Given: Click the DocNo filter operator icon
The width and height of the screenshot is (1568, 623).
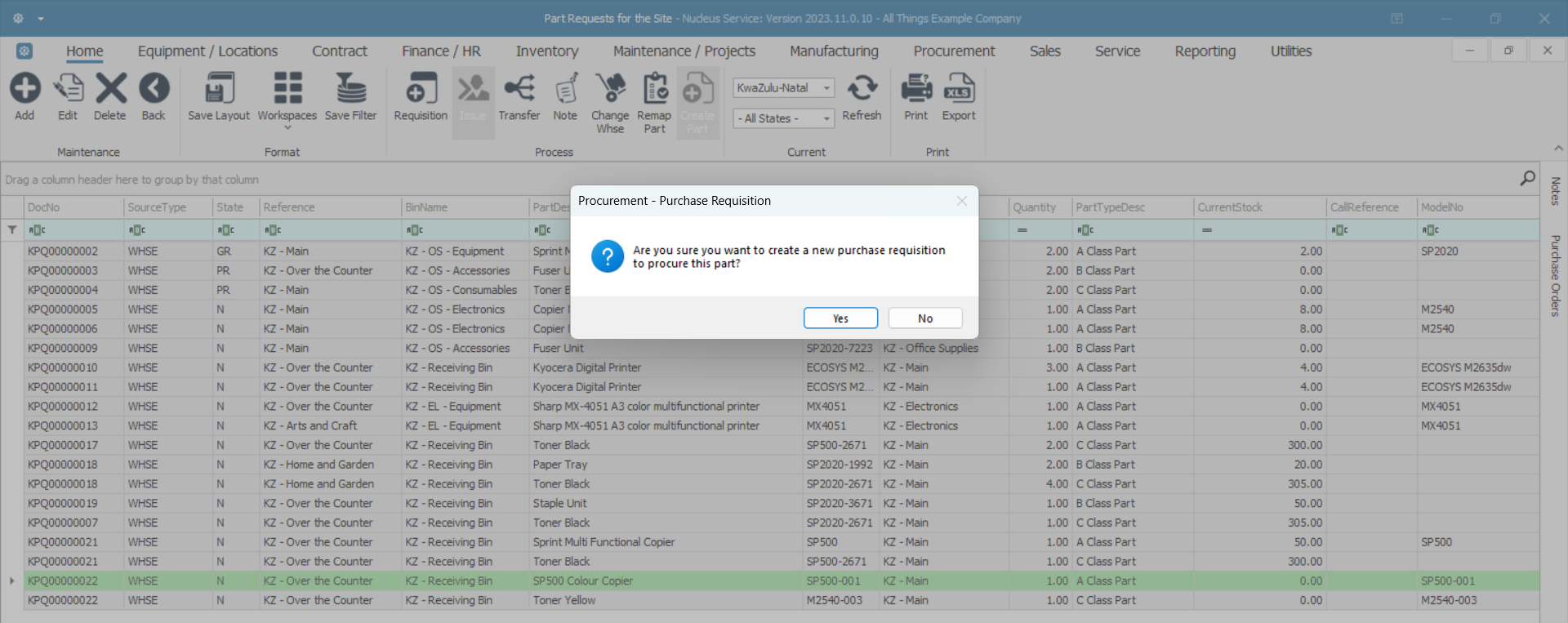Looking at the screenshot, I should click(x=38, y=230).
